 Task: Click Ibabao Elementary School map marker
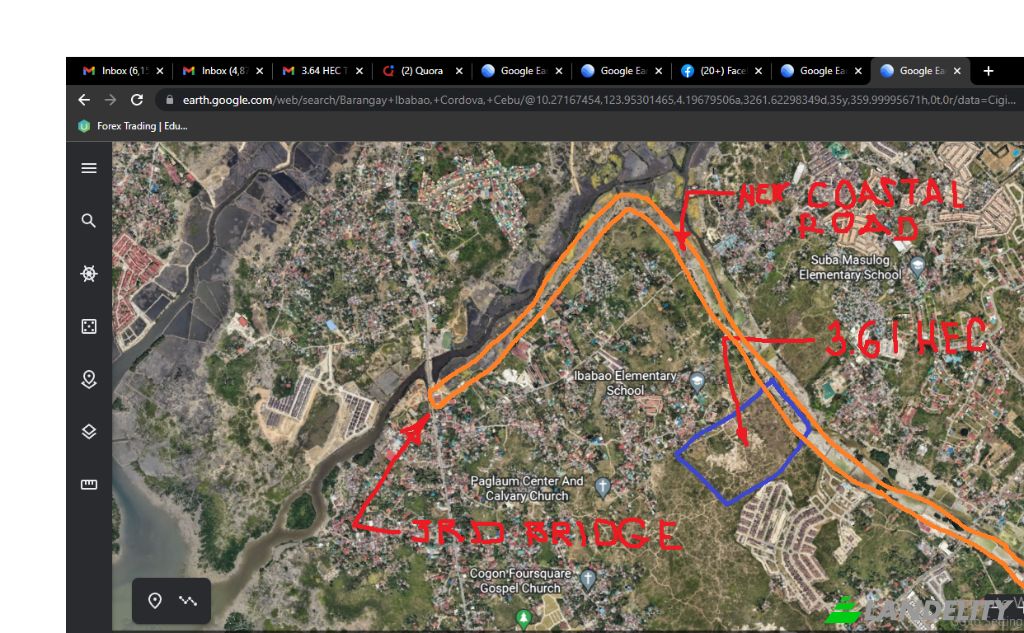[698, 380]
